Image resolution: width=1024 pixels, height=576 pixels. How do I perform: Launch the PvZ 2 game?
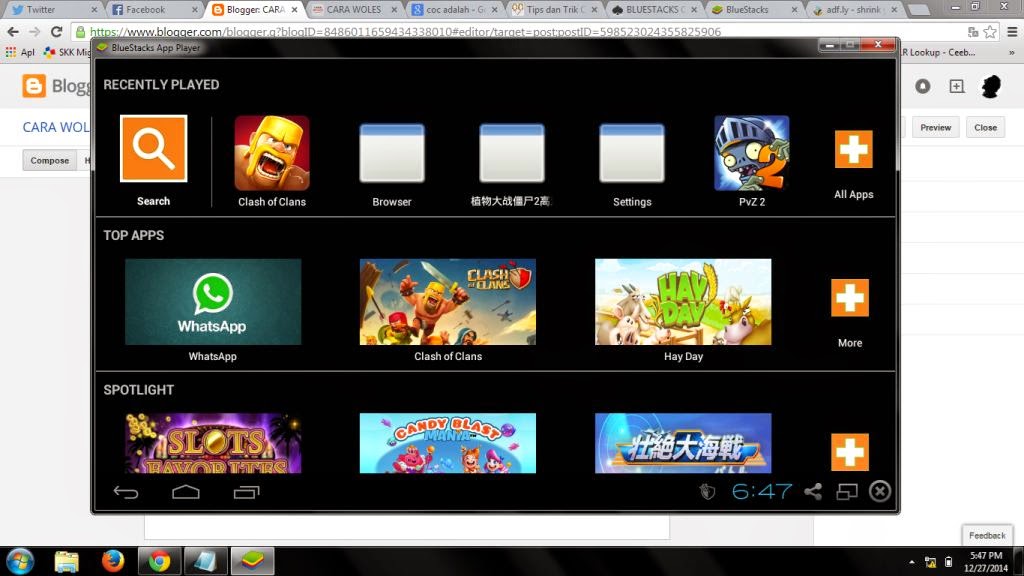(750, 152)
